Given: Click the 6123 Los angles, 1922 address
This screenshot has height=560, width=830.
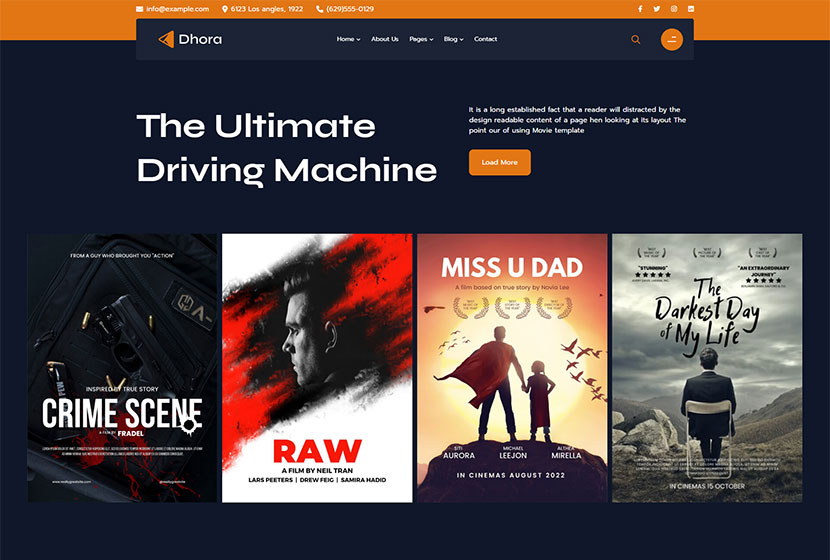Looking at the screenshot, I should pyautogui.click(x=267, y=9).
